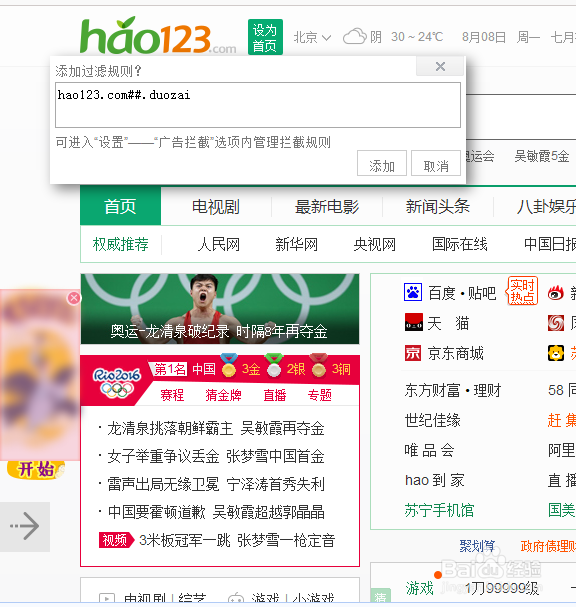Open the 央视网 link
Screen dimensions: 576x607
[x=375, y=245]
